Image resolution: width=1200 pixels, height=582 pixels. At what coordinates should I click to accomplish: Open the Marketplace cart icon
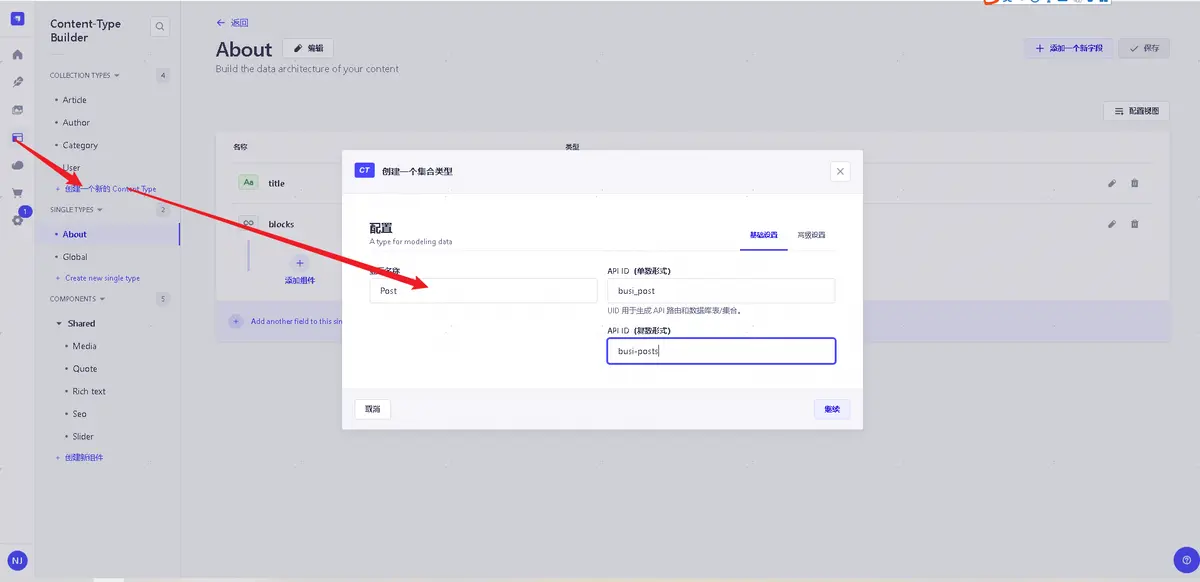click(x=17, y=193)
